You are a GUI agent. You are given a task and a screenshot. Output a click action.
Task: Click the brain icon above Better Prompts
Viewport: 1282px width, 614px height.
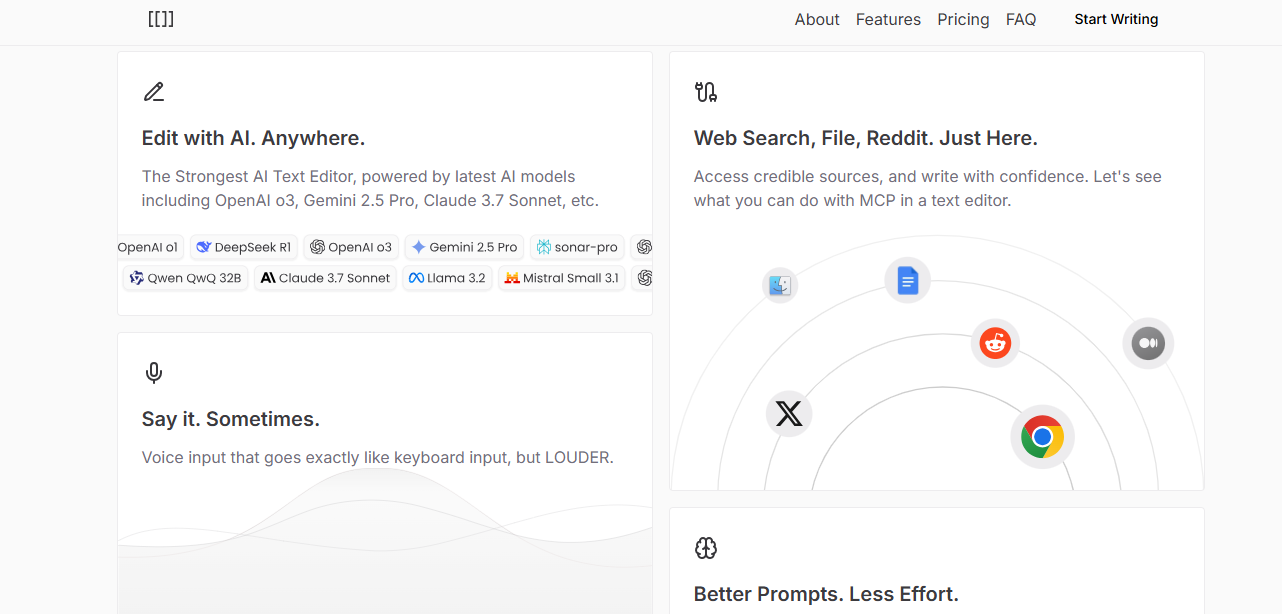[706, 548]
